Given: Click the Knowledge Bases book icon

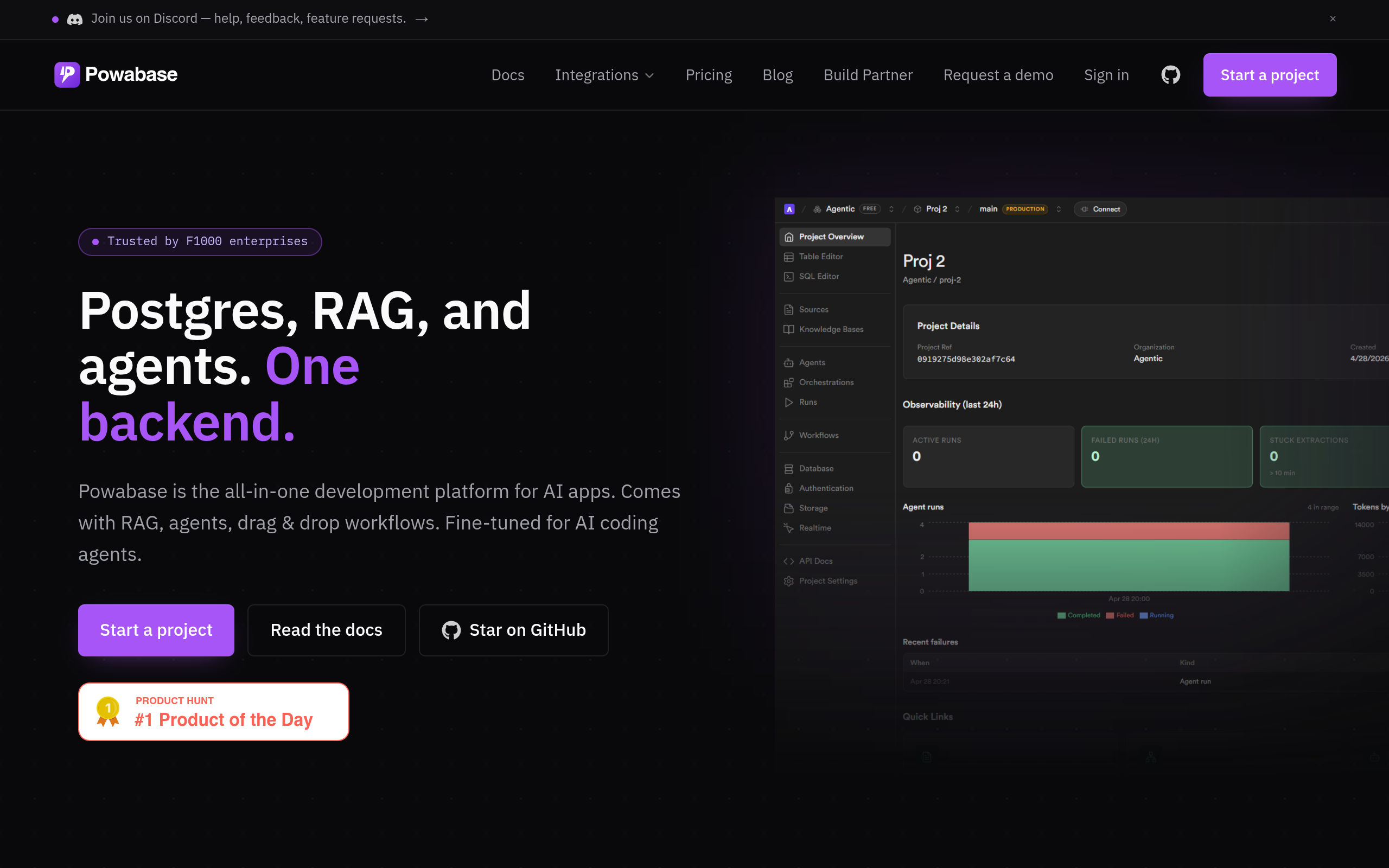Looking at the screenshot, I should pos(788,329).
